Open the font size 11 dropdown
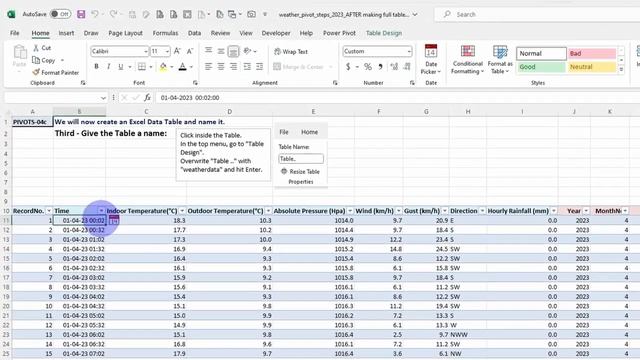The image size is (640, 360). click(x=167, y=51)
